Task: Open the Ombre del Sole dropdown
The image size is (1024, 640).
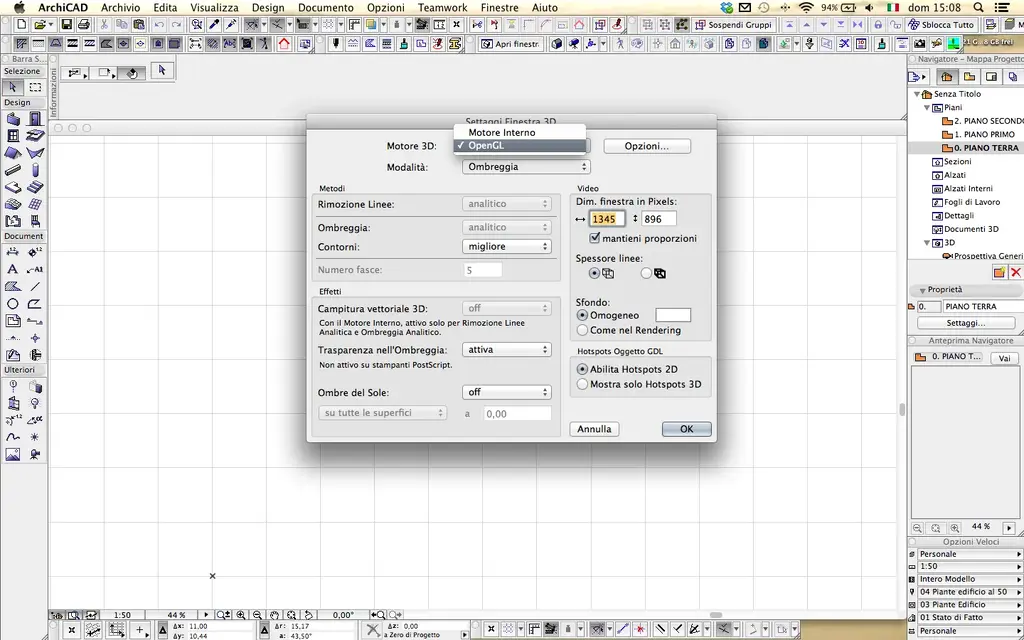Action: coord(507,391)
